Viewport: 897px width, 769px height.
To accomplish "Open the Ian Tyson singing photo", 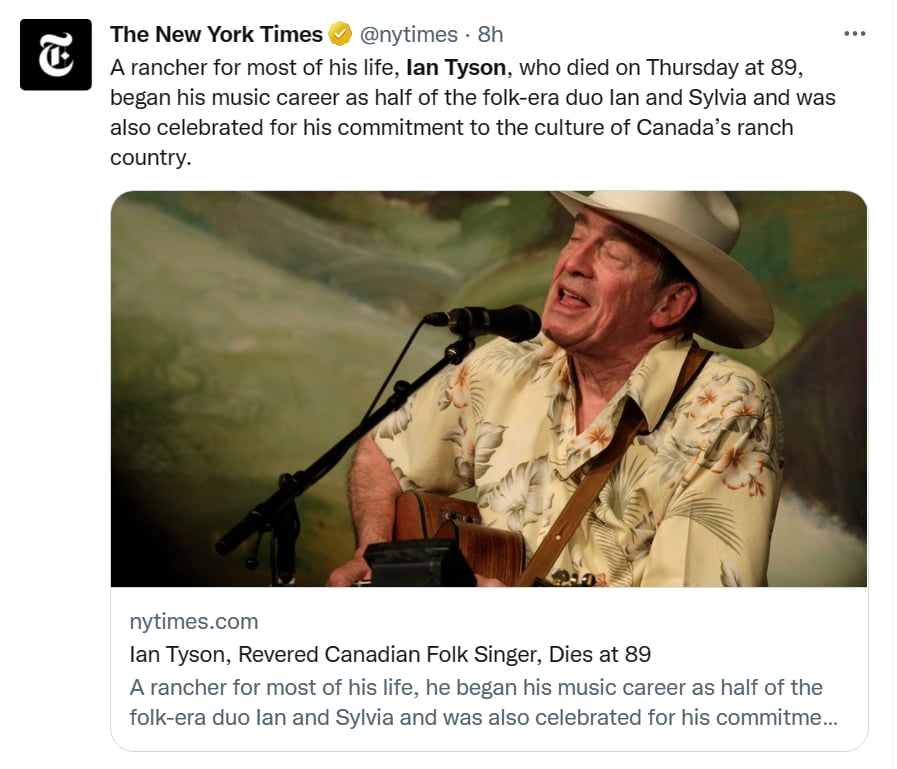I will coord(489,389).
